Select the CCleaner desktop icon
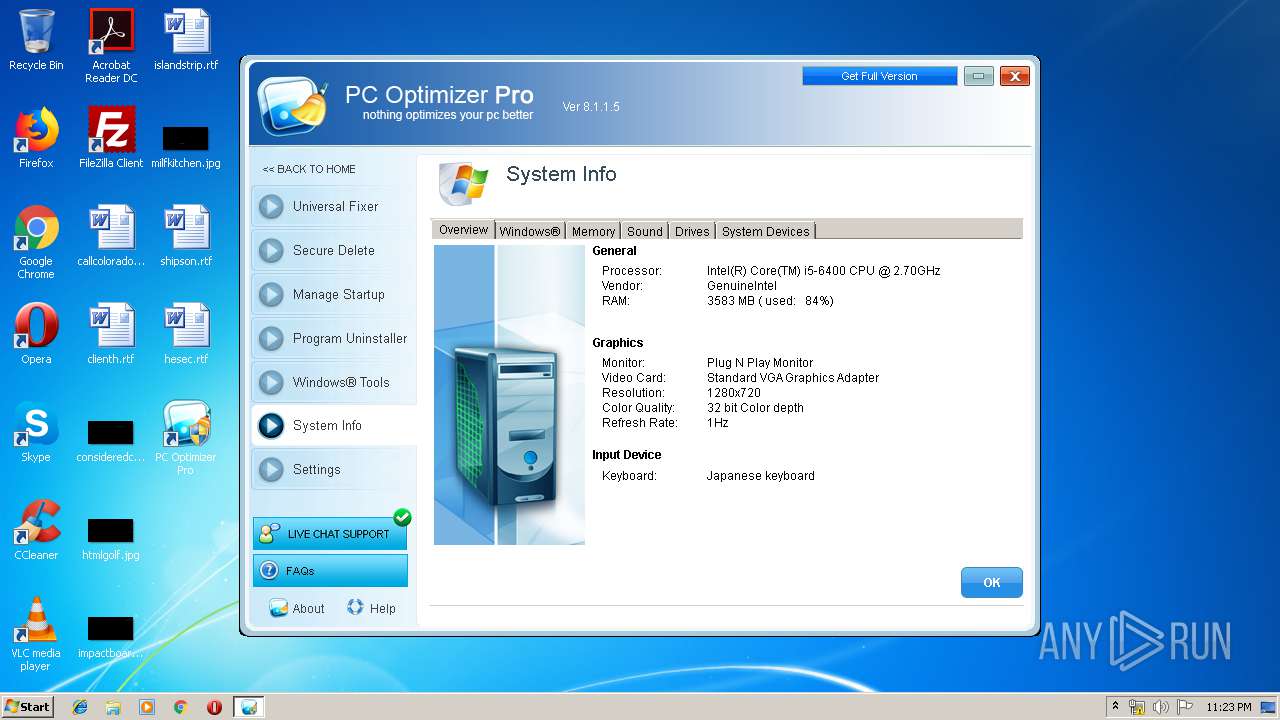Image resolution: width=1280 pixels, height=720 pixels. (36, 530)
